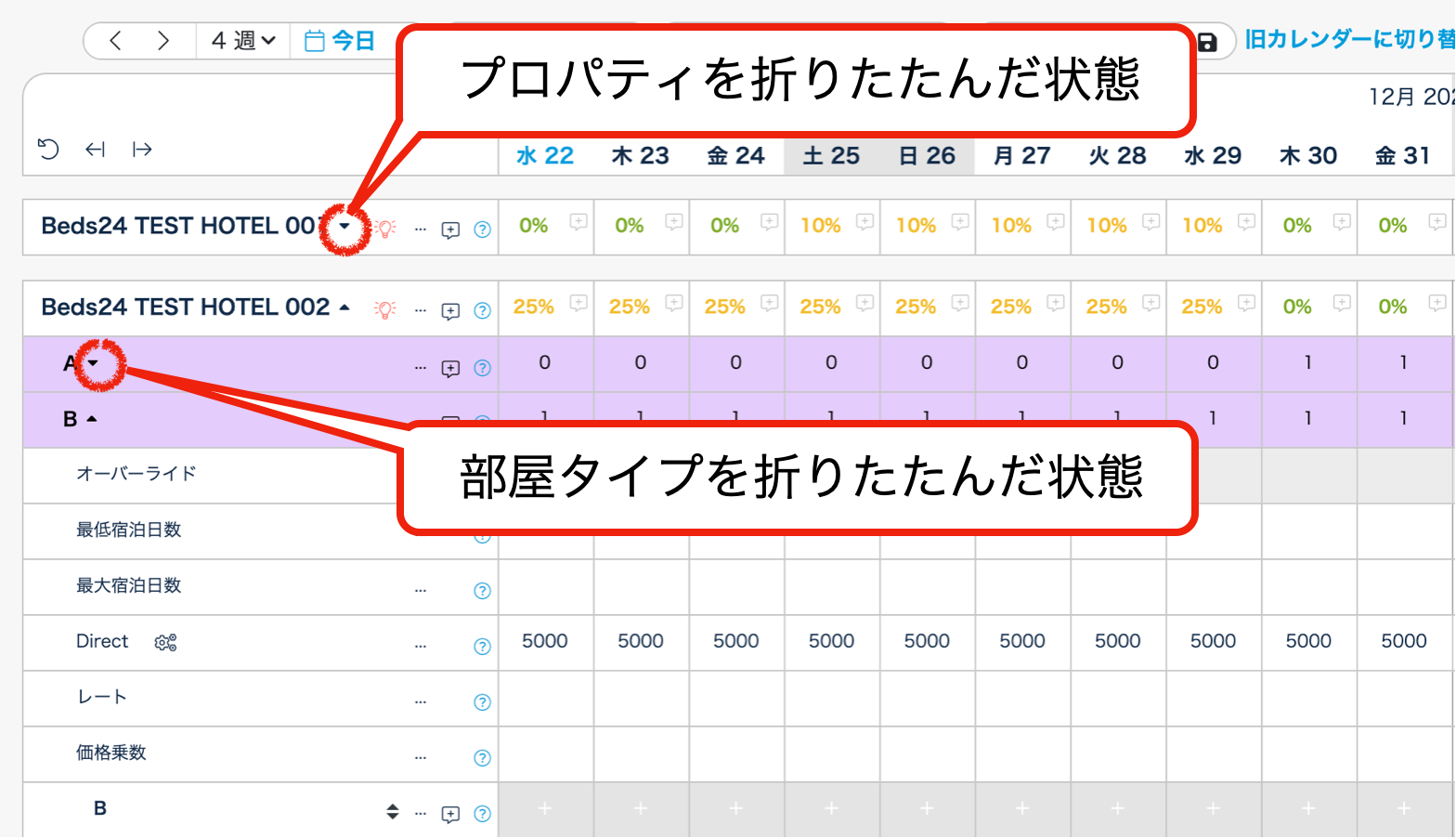Image resolution: width=1456 pixels, height=838 pixels.
Task: Click the save floppy disk icon
Action: (x=1206, y=42)
